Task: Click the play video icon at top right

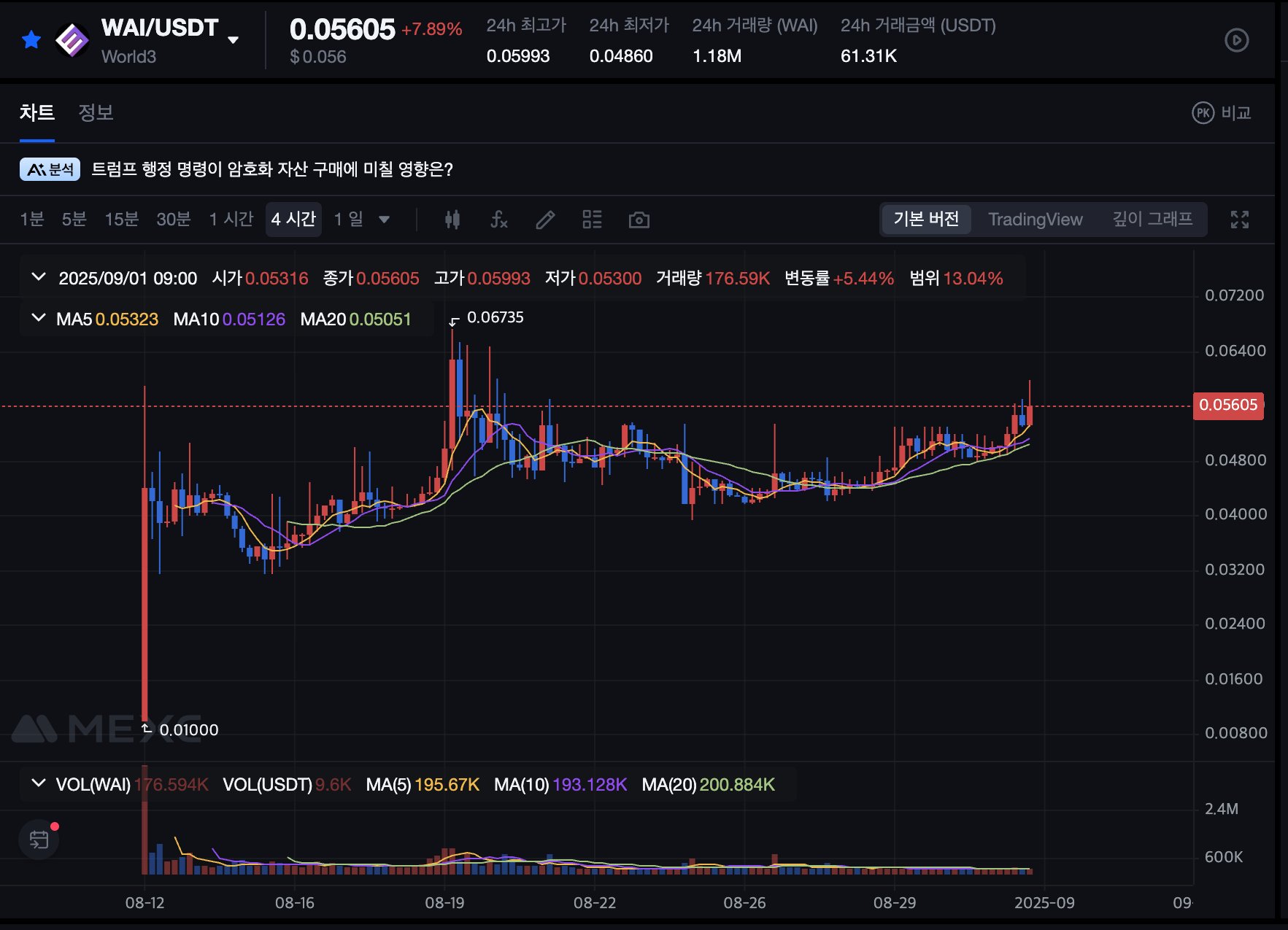Action: 1236,40
